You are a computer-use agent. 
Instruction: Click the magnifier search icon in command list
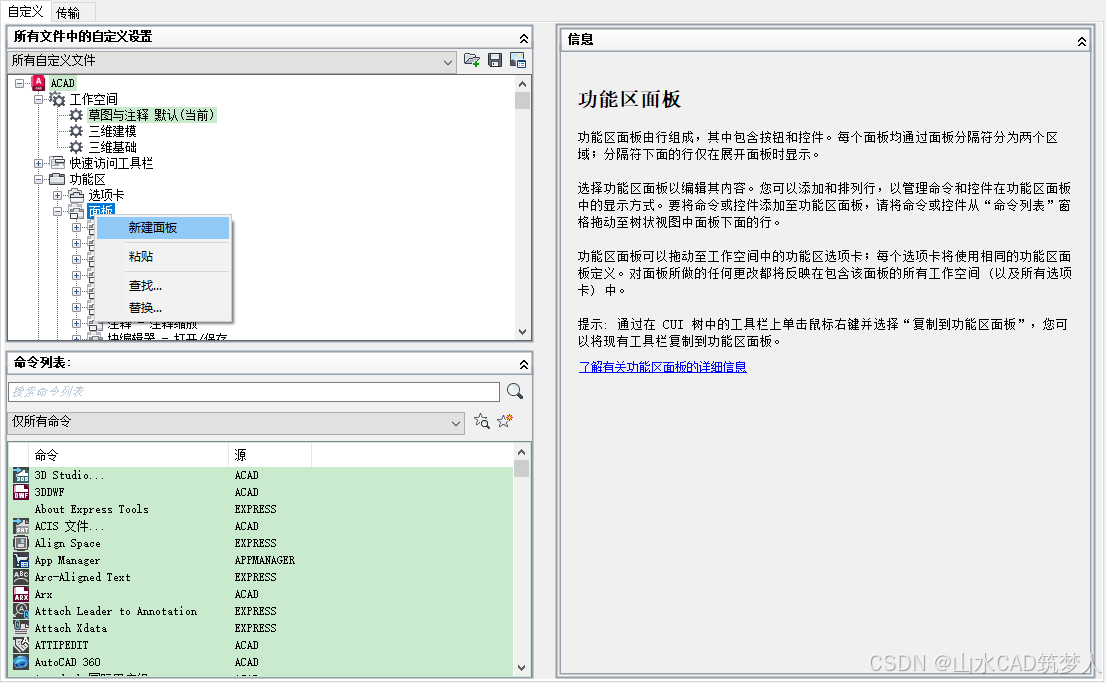click(515, 391)
